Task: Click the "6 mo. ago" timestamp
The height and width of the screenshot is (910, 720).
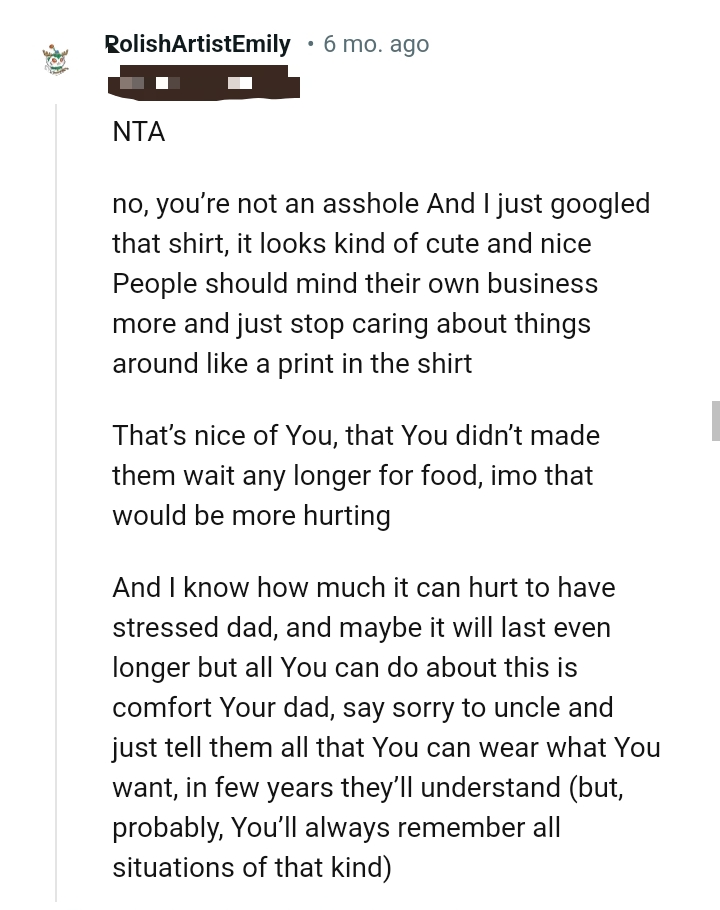Action: click(376, 44)
